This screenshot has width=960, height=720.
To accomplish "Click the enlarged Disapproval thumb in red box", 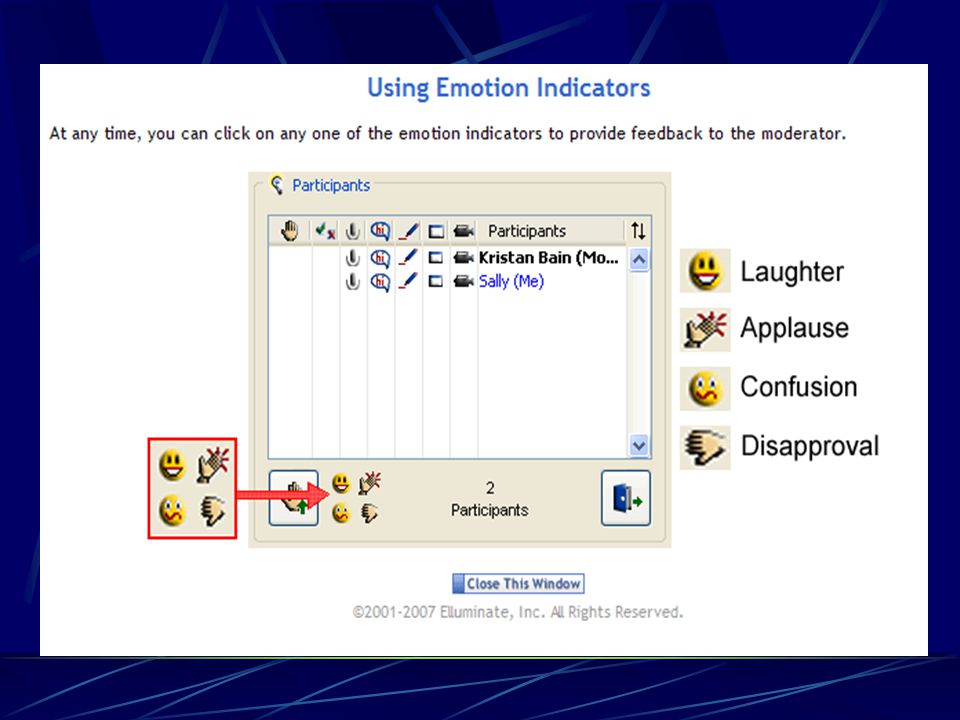I will 212,511.
